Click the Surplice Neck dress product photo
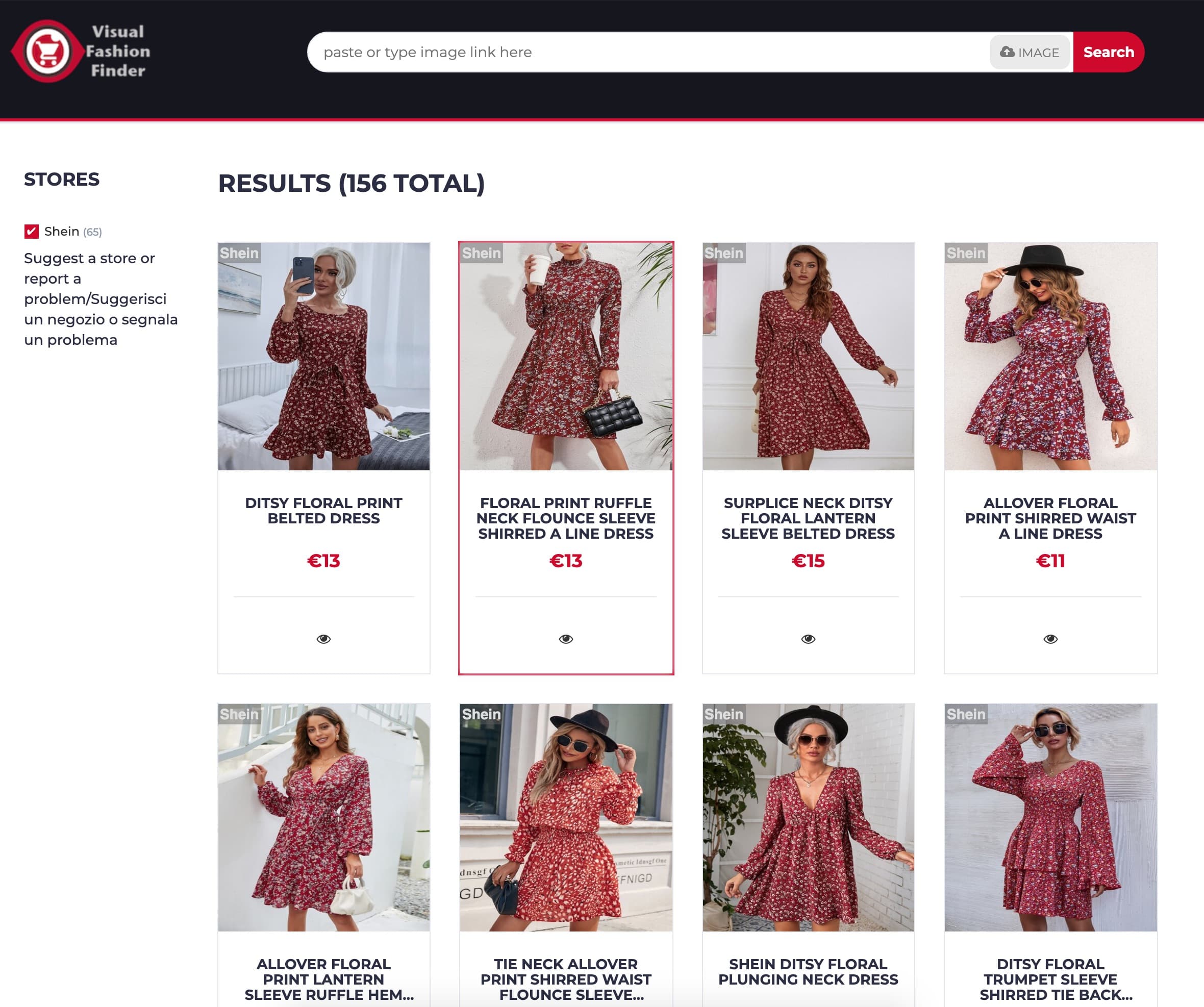The height and width of the screenshot is (1007, 1204). (x=809, y=356)
